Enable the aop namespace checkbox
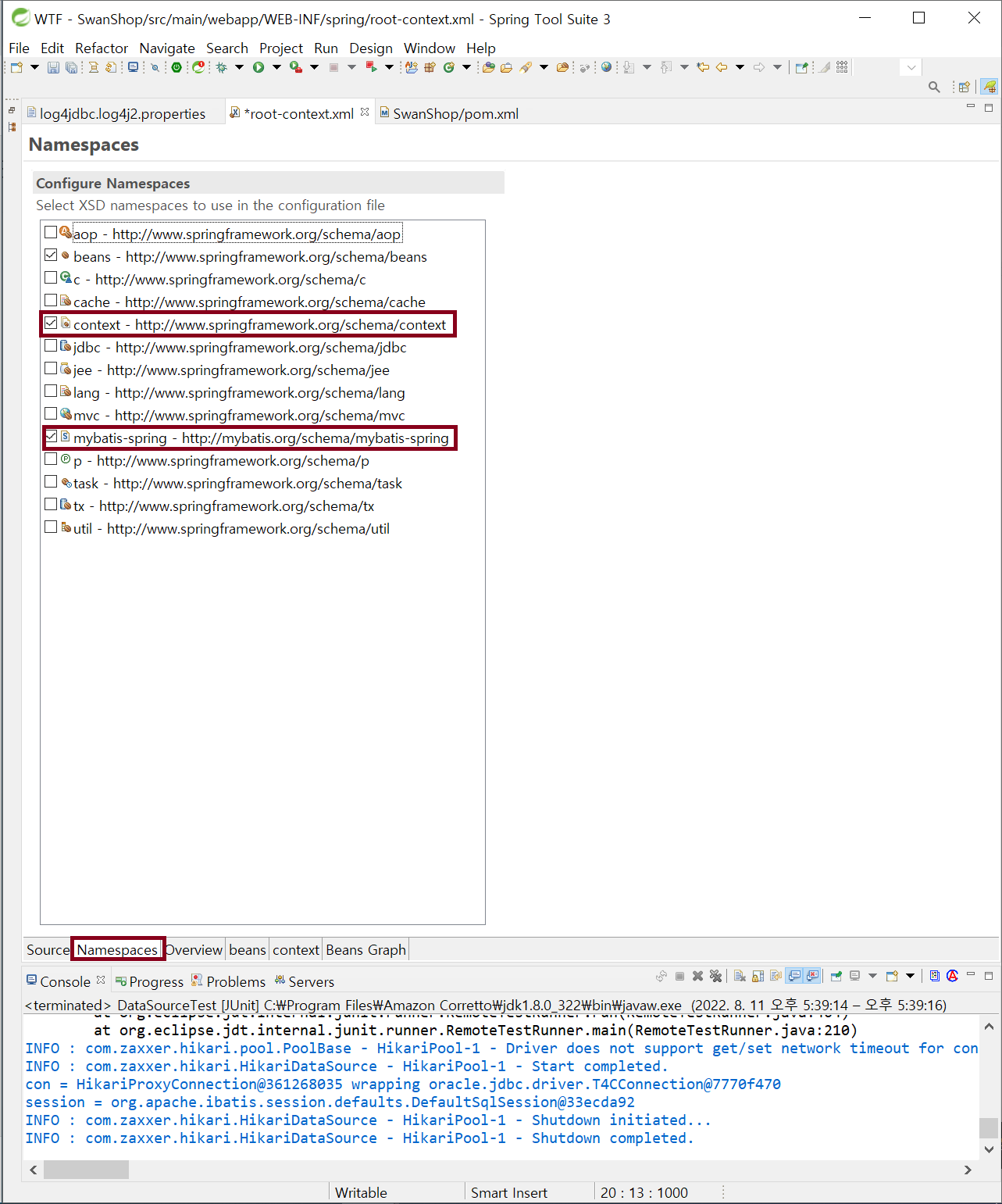This screenshot has width=1002, height=1204. (51, 232)
